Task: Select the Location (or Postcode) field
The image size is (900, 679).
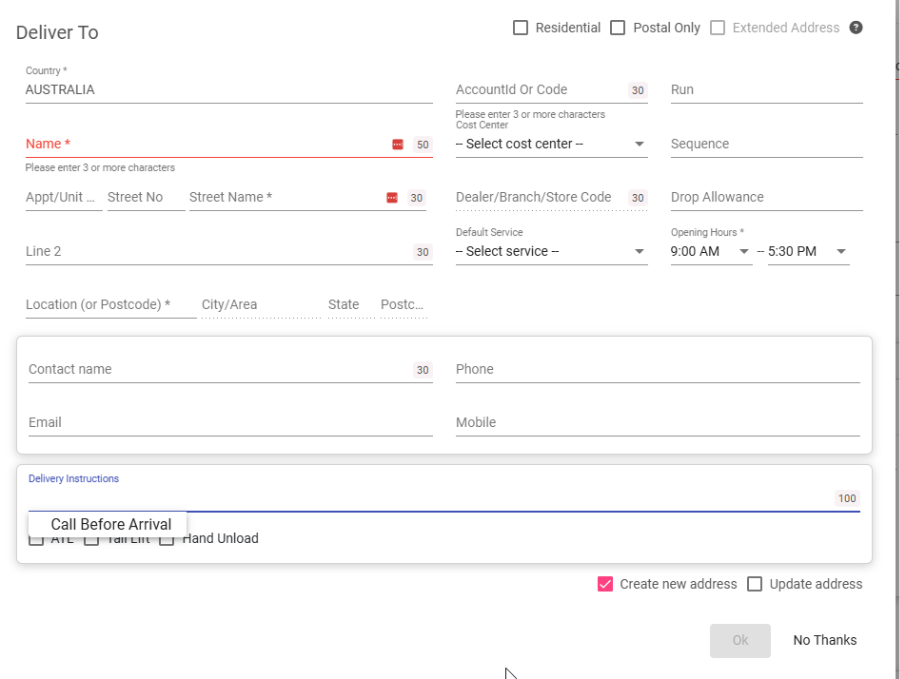Action: click(x=110, y=304)
